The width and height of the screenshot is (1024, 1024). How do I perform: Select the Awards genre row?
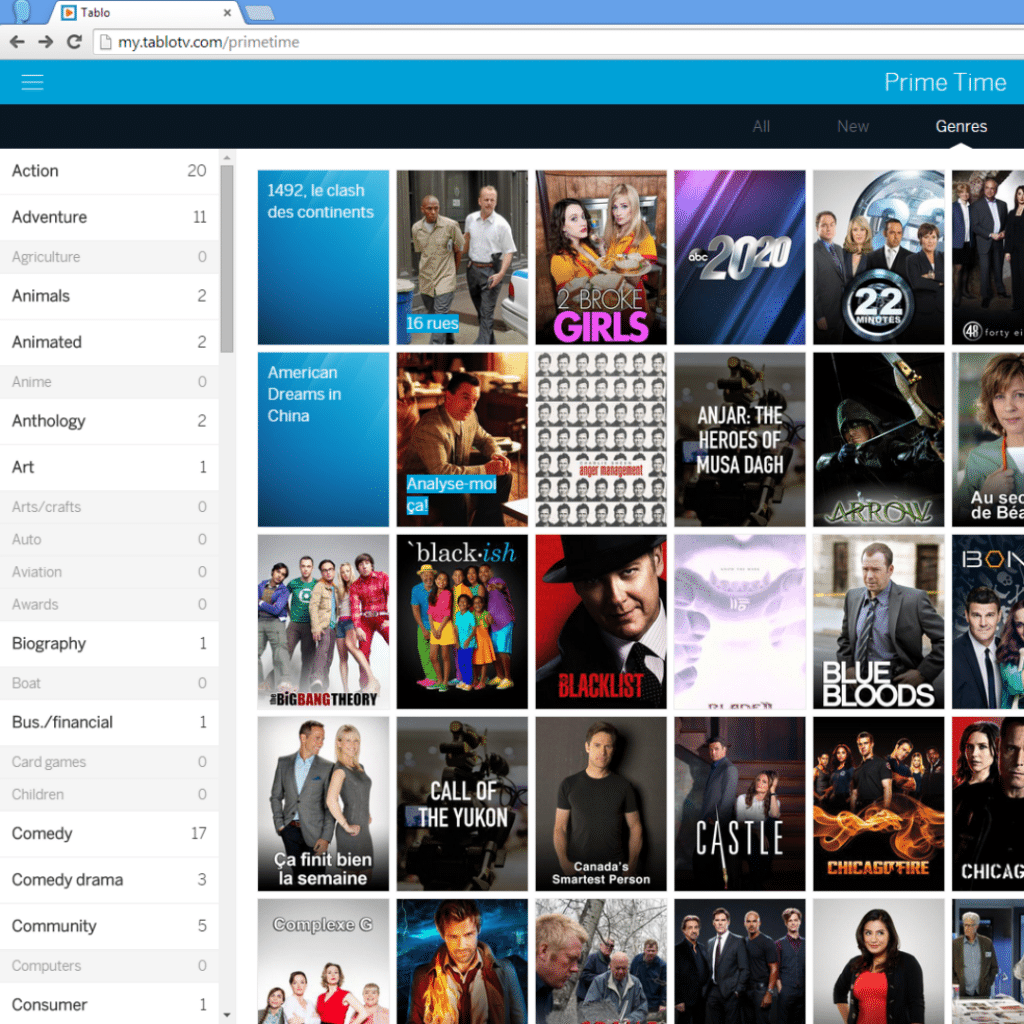(x=109, y=605)
